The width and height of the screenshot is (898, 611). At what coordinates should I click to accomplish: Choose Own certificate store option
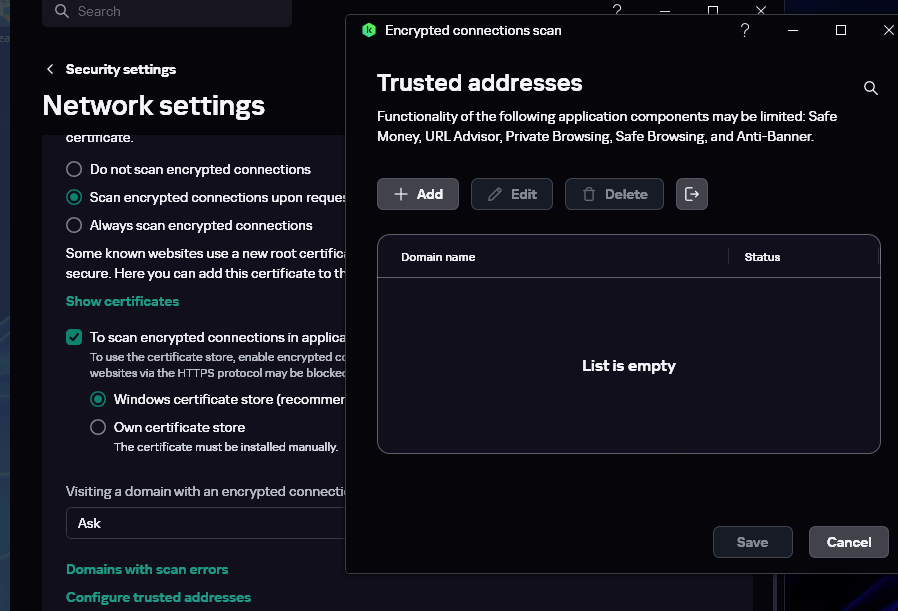click(98, 427)
